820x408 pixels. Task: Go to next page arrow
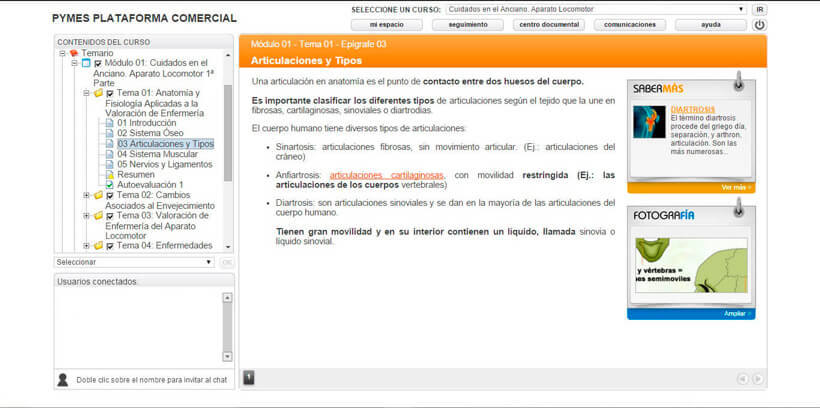point(757,379)
